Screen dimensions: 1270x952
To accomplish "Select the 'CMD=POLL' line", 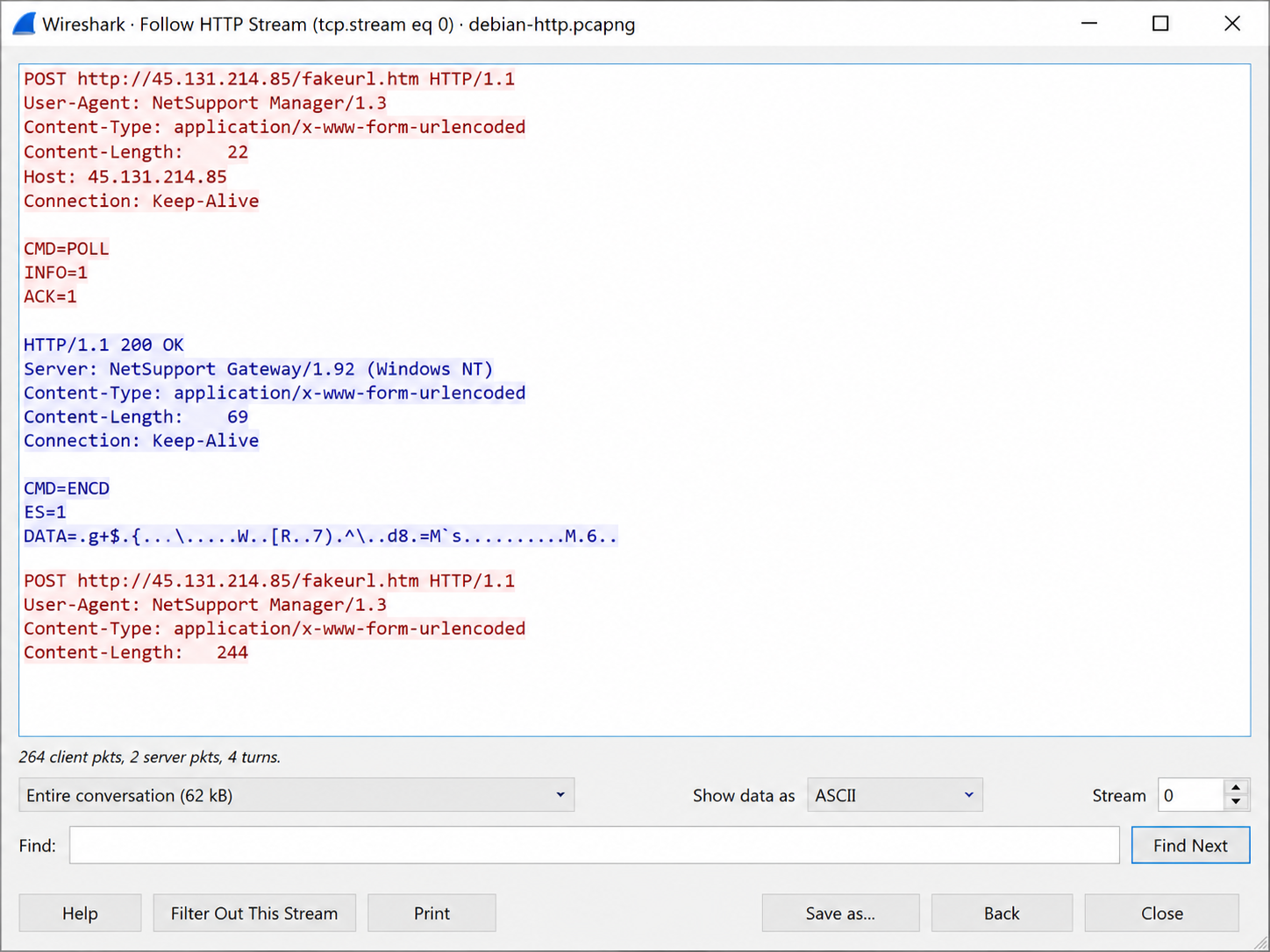I will click(x=67, y=249).
